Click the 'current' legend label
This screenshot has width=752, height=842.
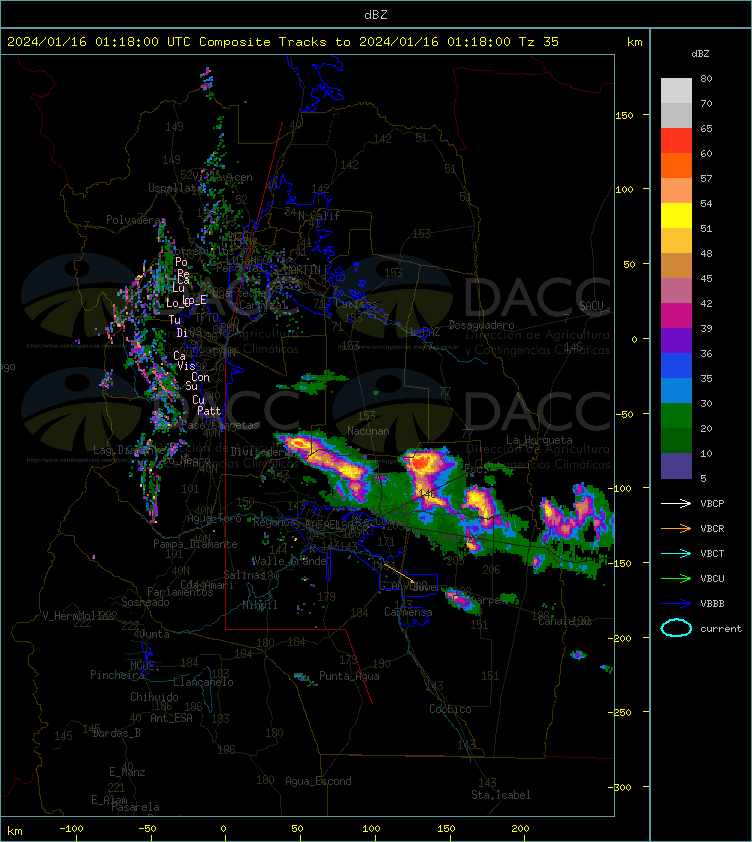[721, 629]
